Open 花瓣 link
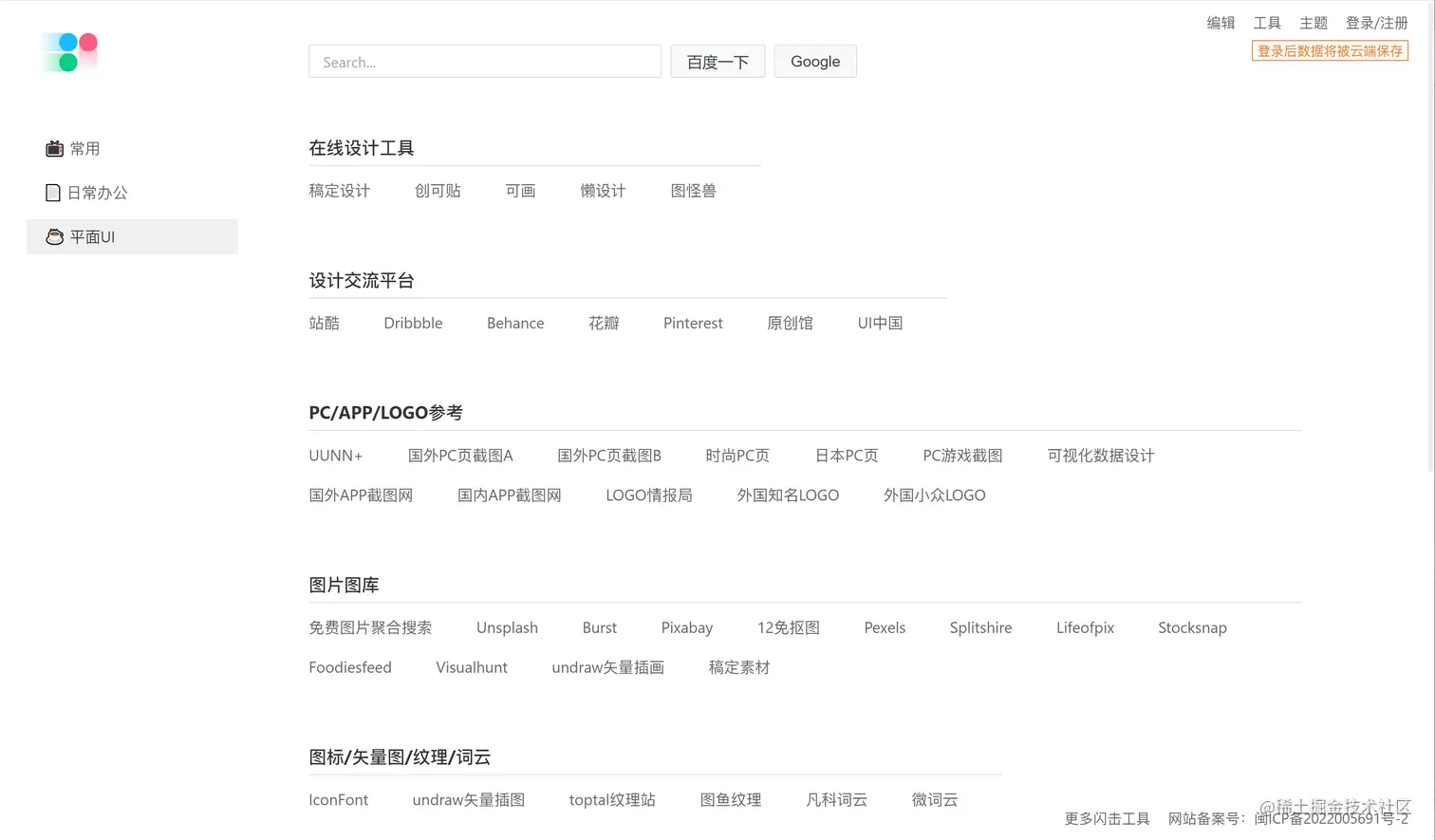This screenshot has height=840, width=1435. [x=604, y=324]
